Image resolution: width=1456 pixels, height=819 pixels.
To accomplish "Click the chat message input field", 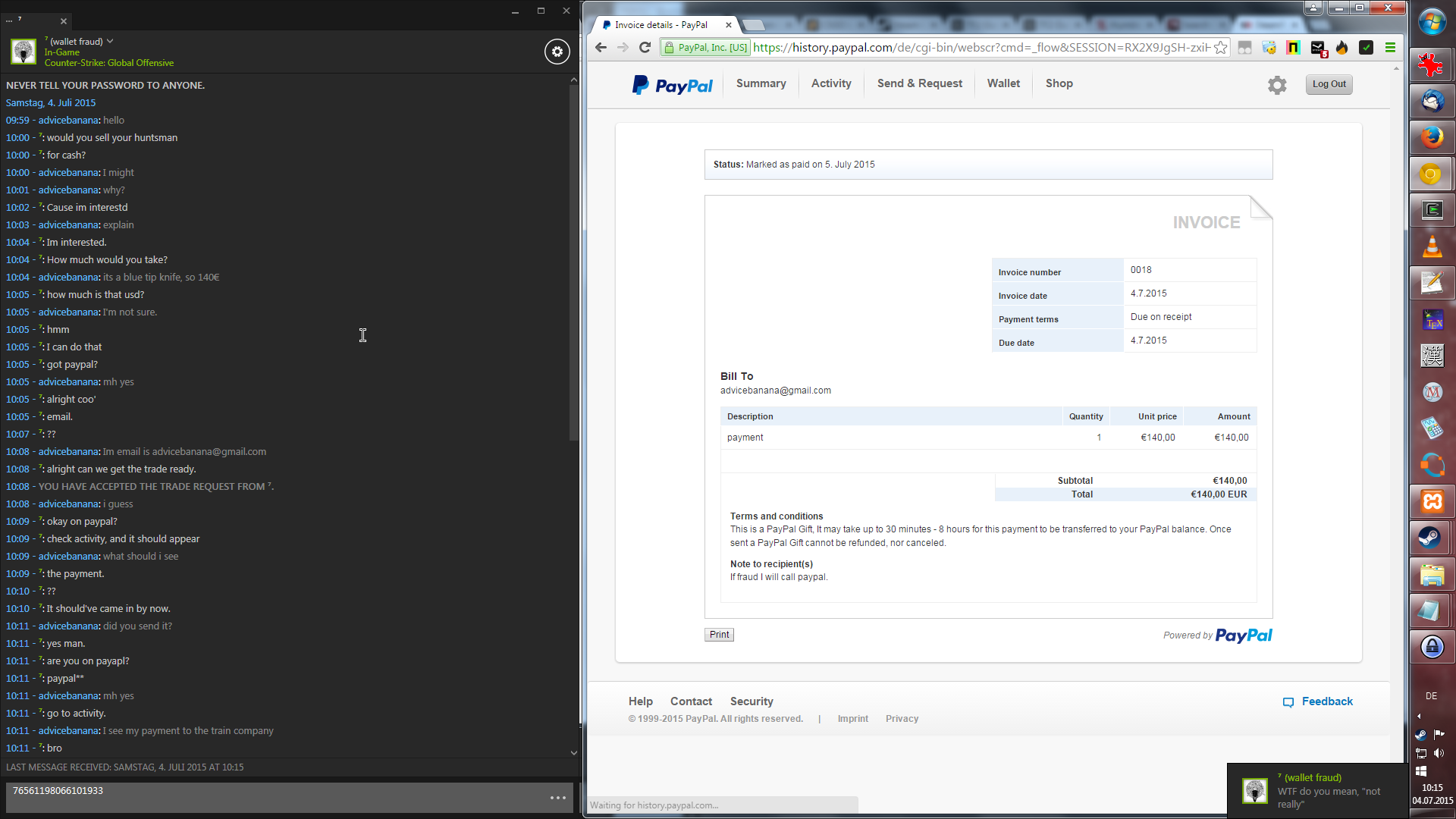I will (x=273, y=796).
